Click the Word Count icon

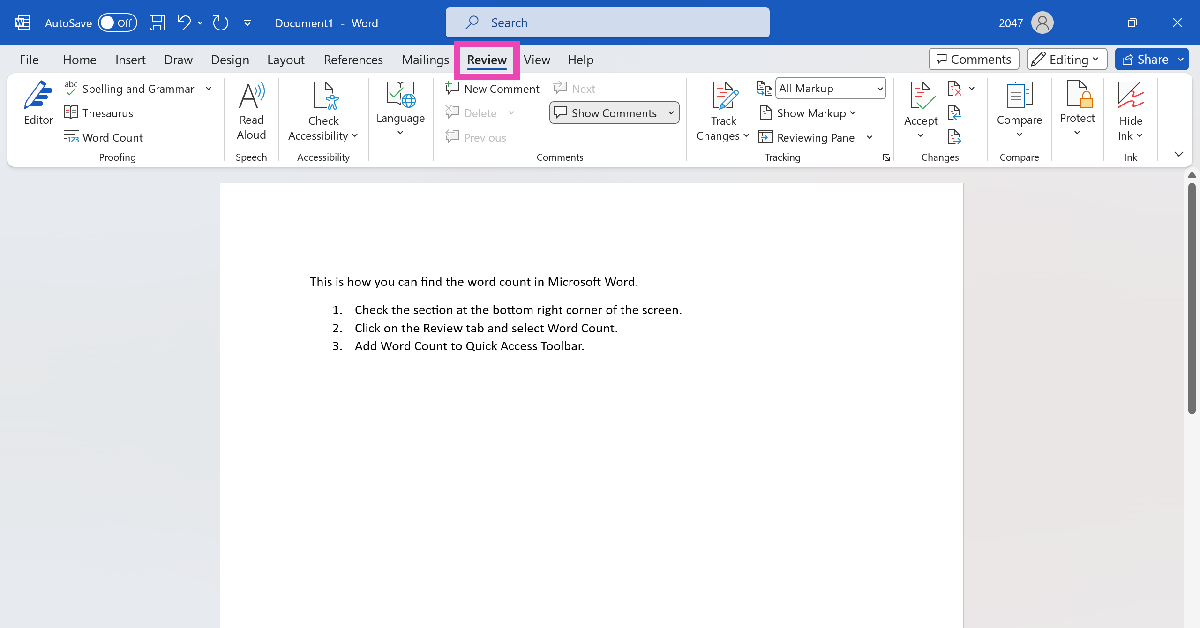click(x=72, y=138)
